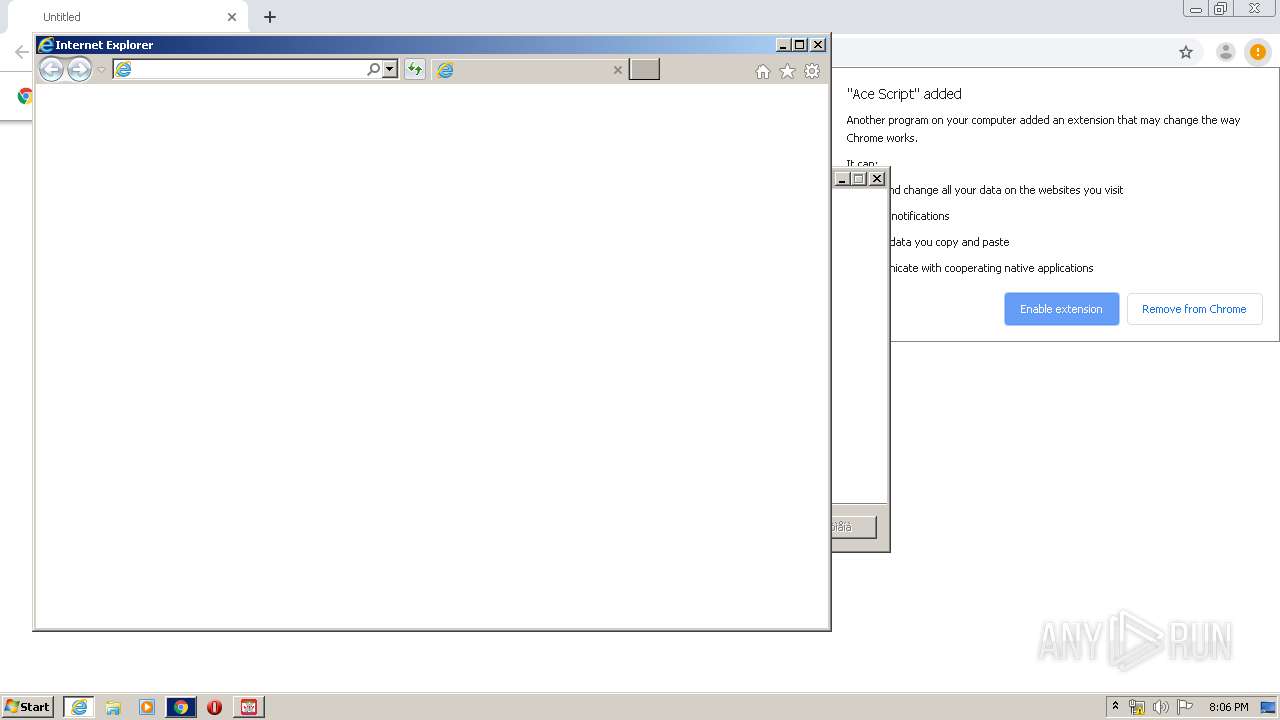Open Internet Explorer favorites star

coord(787,71)
